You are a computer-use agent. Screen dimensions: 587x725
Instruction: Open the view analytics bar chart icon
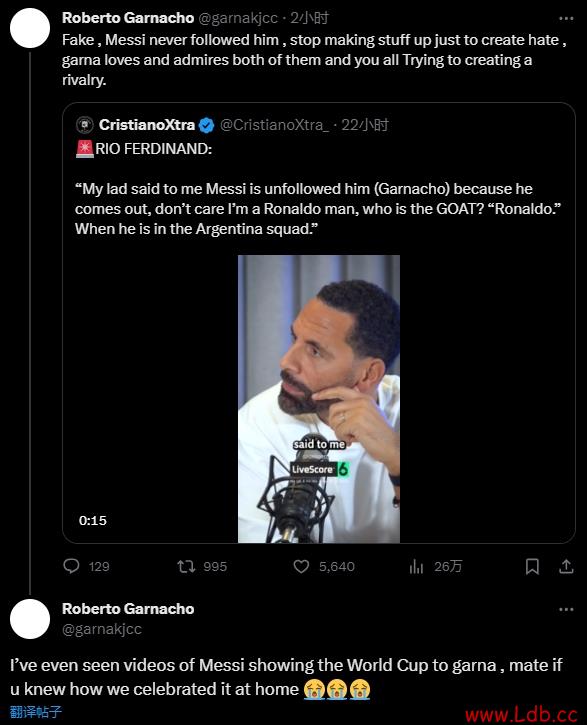416,566
